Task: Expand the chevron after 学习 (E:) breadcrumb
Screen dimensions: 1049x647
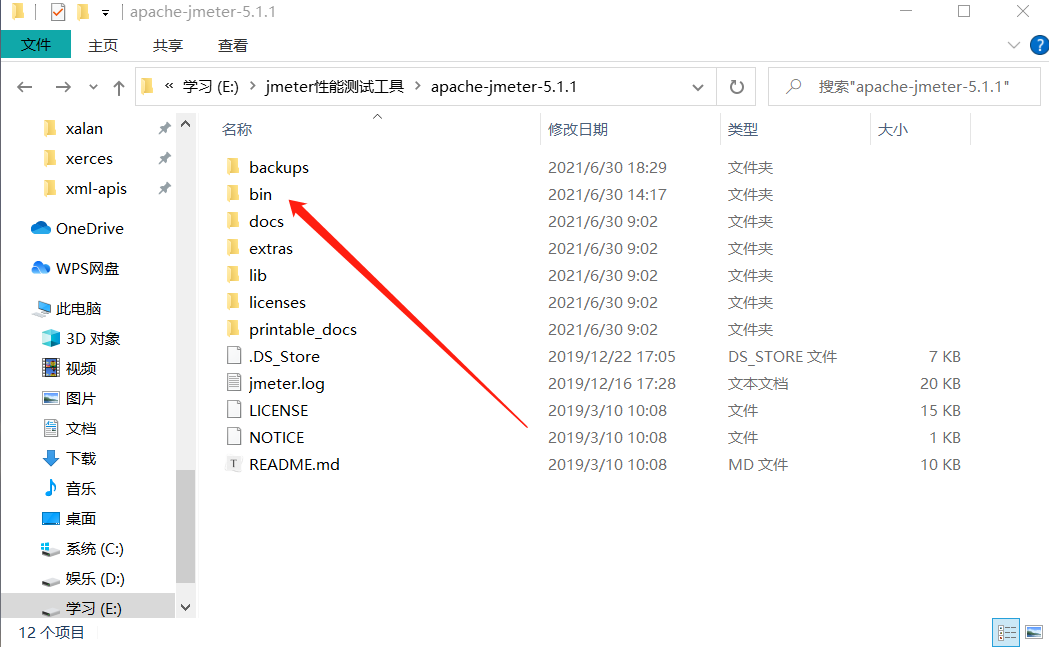Action: pyautogui.click(x=253, y=86)
